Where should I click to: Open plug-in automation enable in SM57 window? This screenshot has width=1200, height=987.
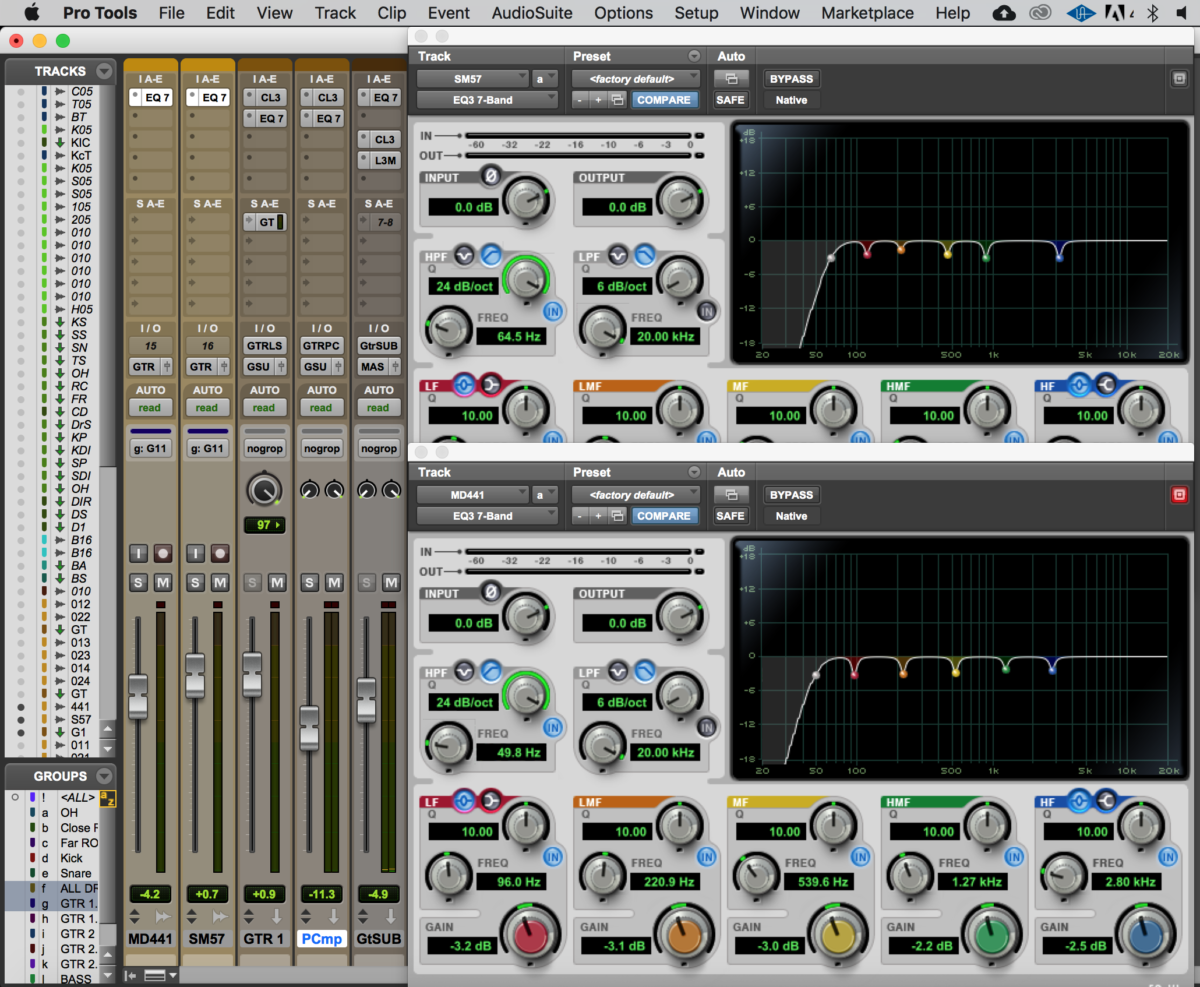(731, 79)
